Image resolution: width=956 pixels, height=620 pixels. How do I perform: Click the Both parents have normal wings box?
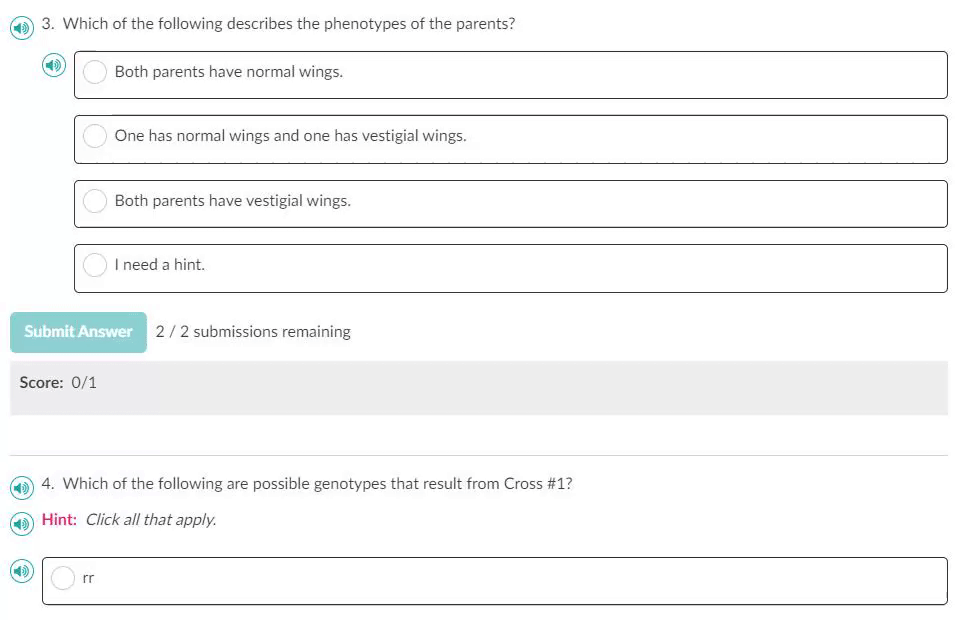tap(510, 75)
